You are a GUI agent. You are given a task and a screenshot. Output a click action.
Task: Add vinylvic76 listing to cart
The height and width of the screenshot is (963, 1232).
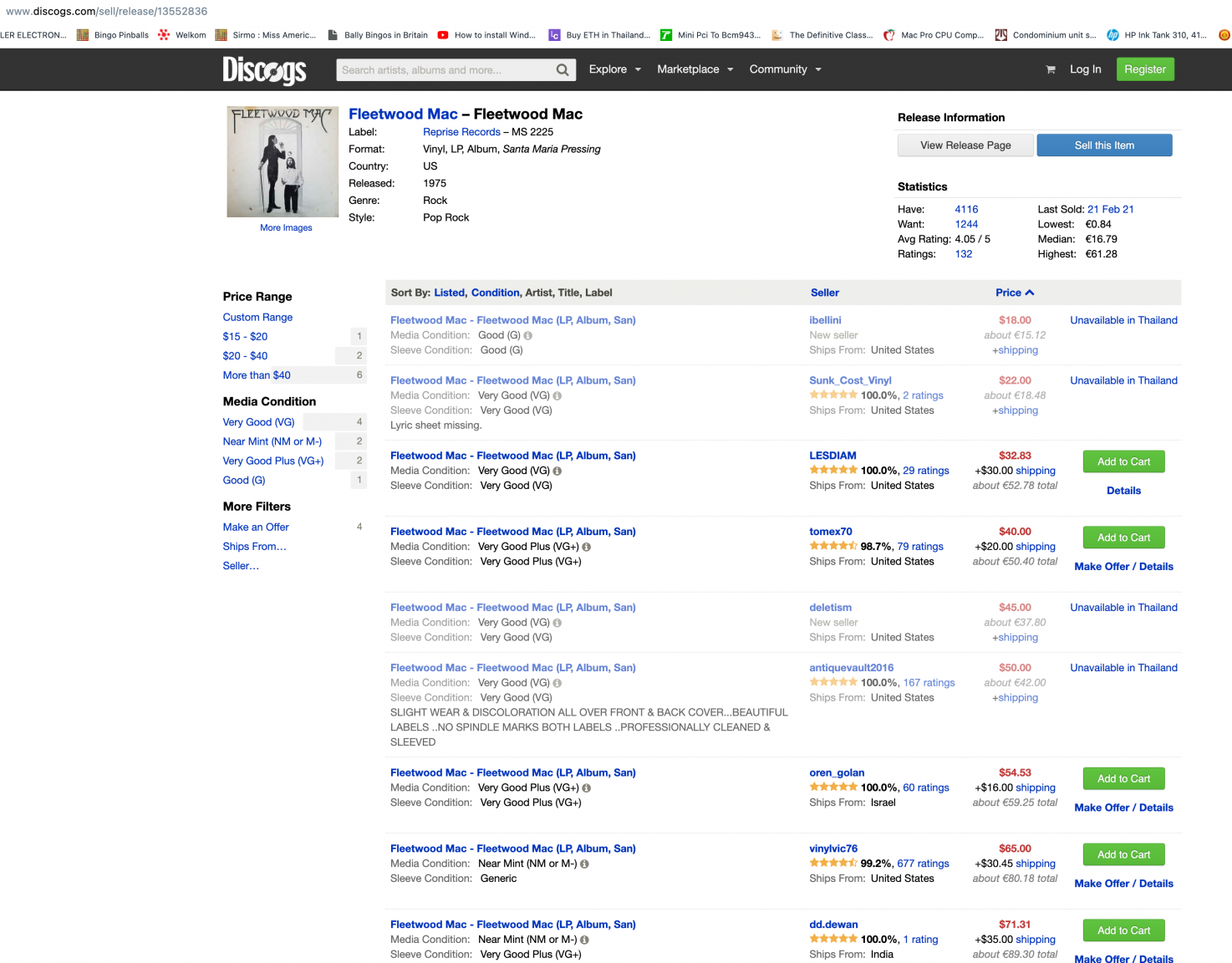1123,855
